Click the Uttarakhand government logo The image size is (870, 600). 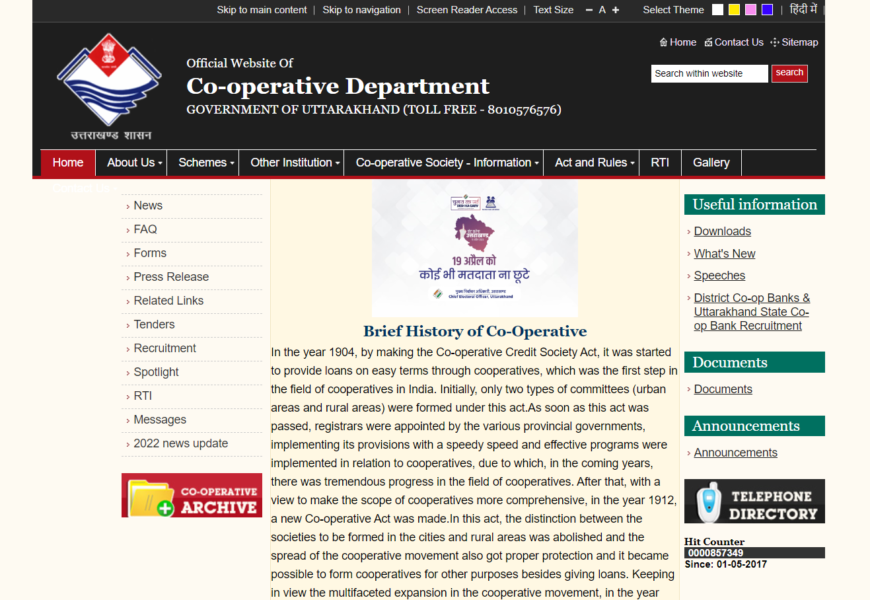tap(109, 87)
